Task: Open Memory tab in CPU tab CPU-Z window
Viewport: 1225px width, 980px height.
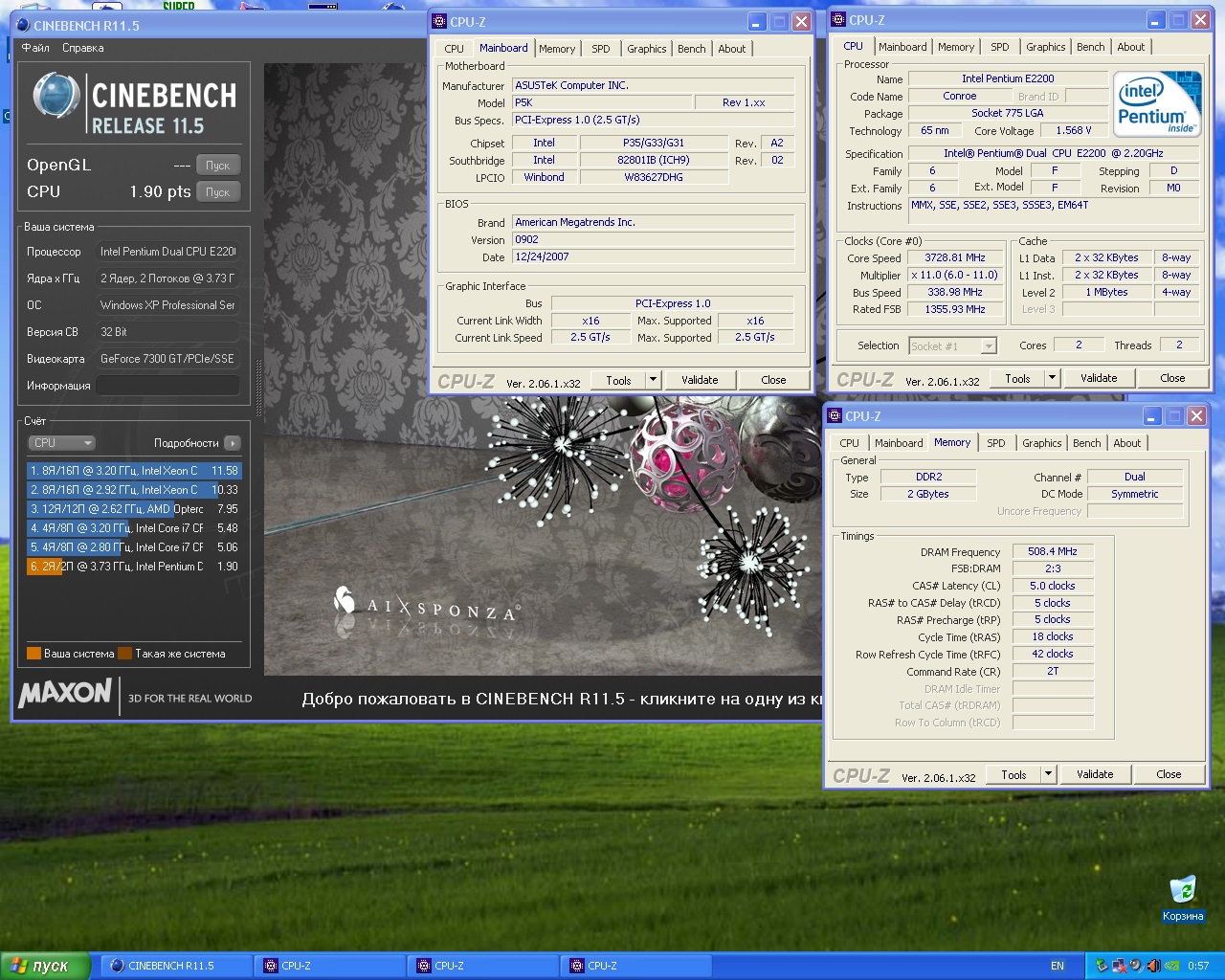Action: click(956, 47)
